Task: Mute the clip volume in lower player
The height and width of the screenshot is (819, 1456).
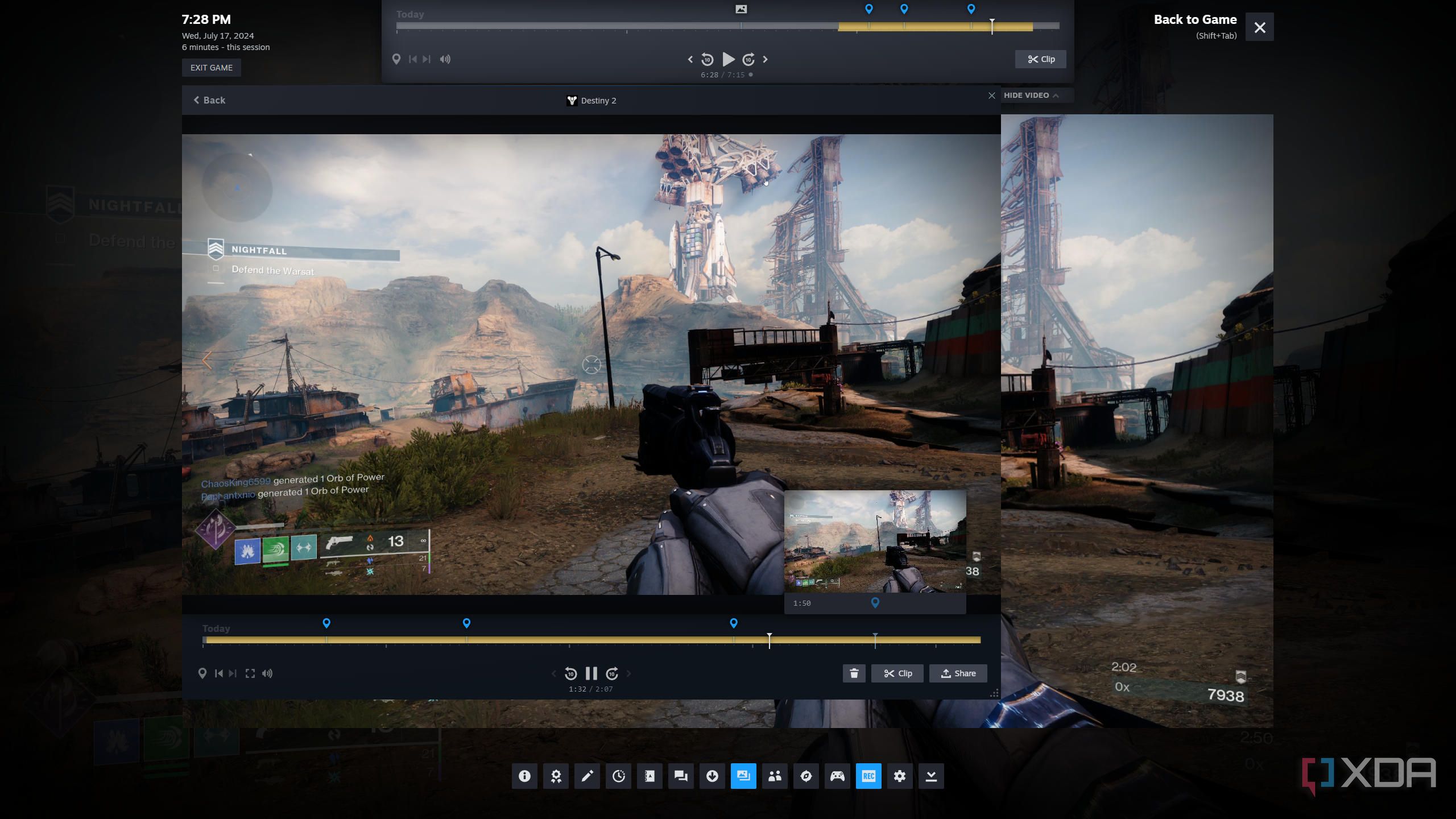Action: coord(267,673)
